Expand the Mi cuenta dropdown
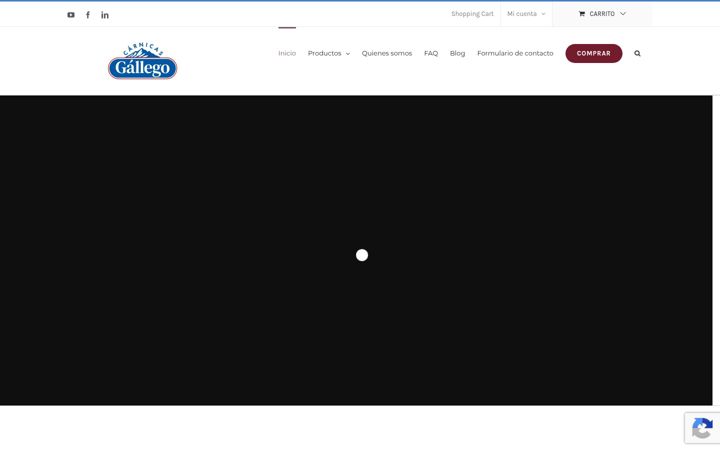Screen dimensions: 720x450 pos(526,14)
